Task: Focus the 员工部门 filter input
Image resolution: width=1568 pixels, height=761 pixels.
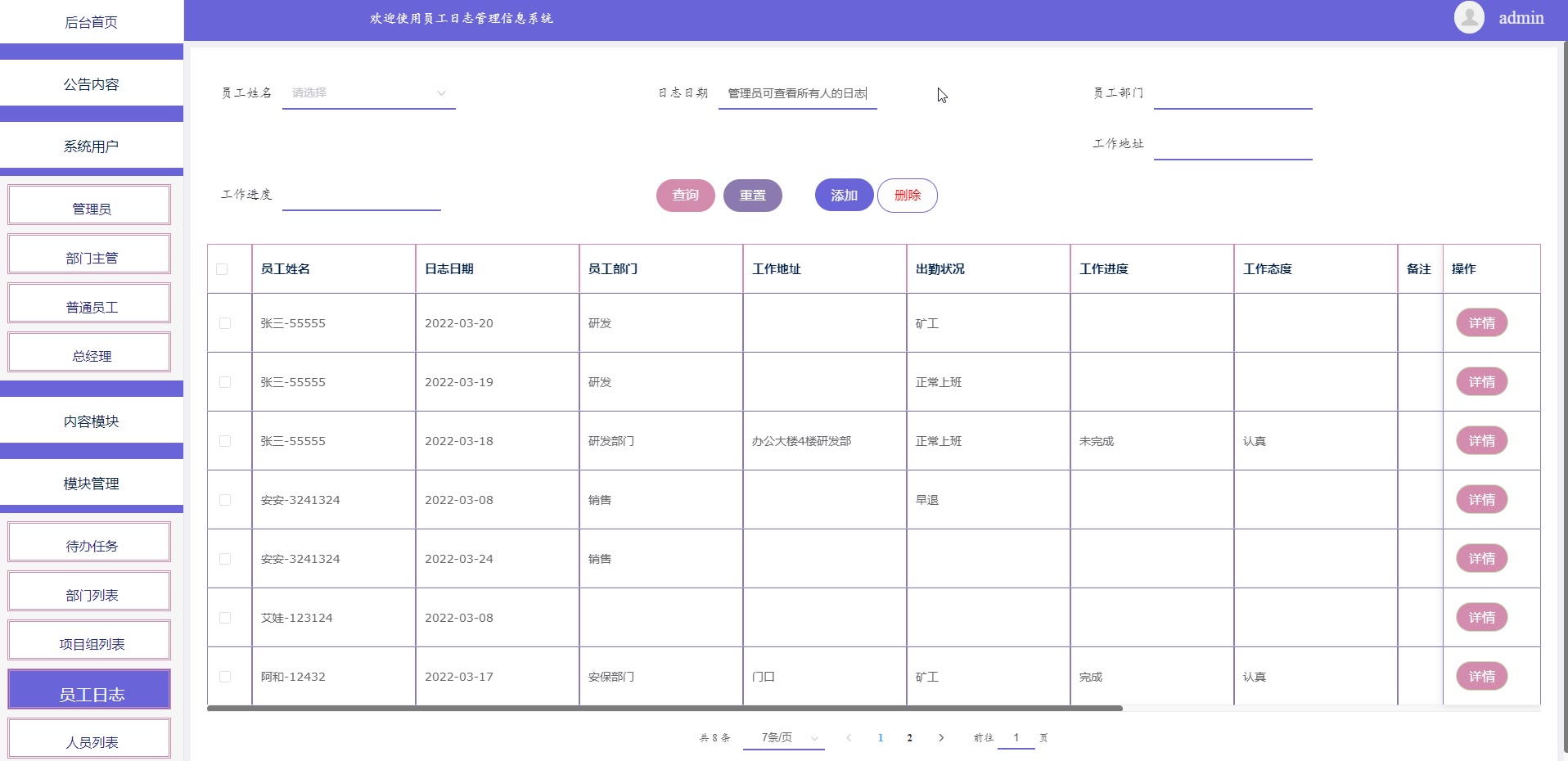Action: [x=1233, y=93]
